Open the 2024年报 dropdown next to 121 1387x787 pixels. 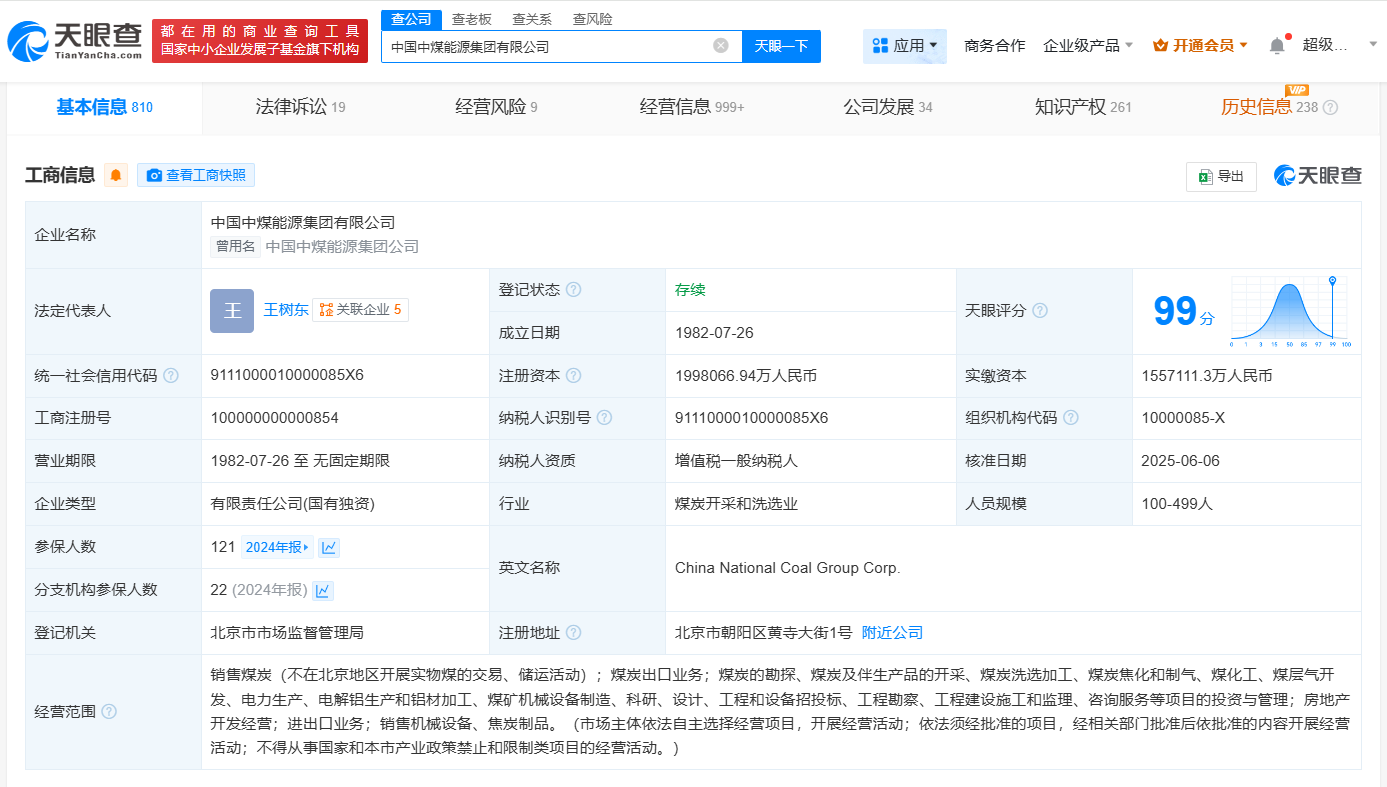point(277,547)
